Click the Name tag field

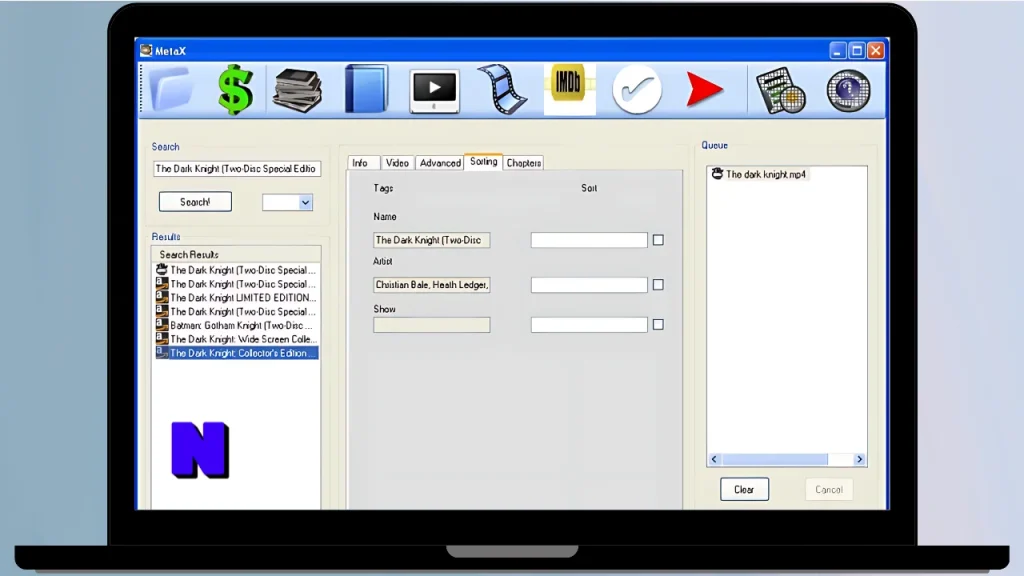pos(432,240)
